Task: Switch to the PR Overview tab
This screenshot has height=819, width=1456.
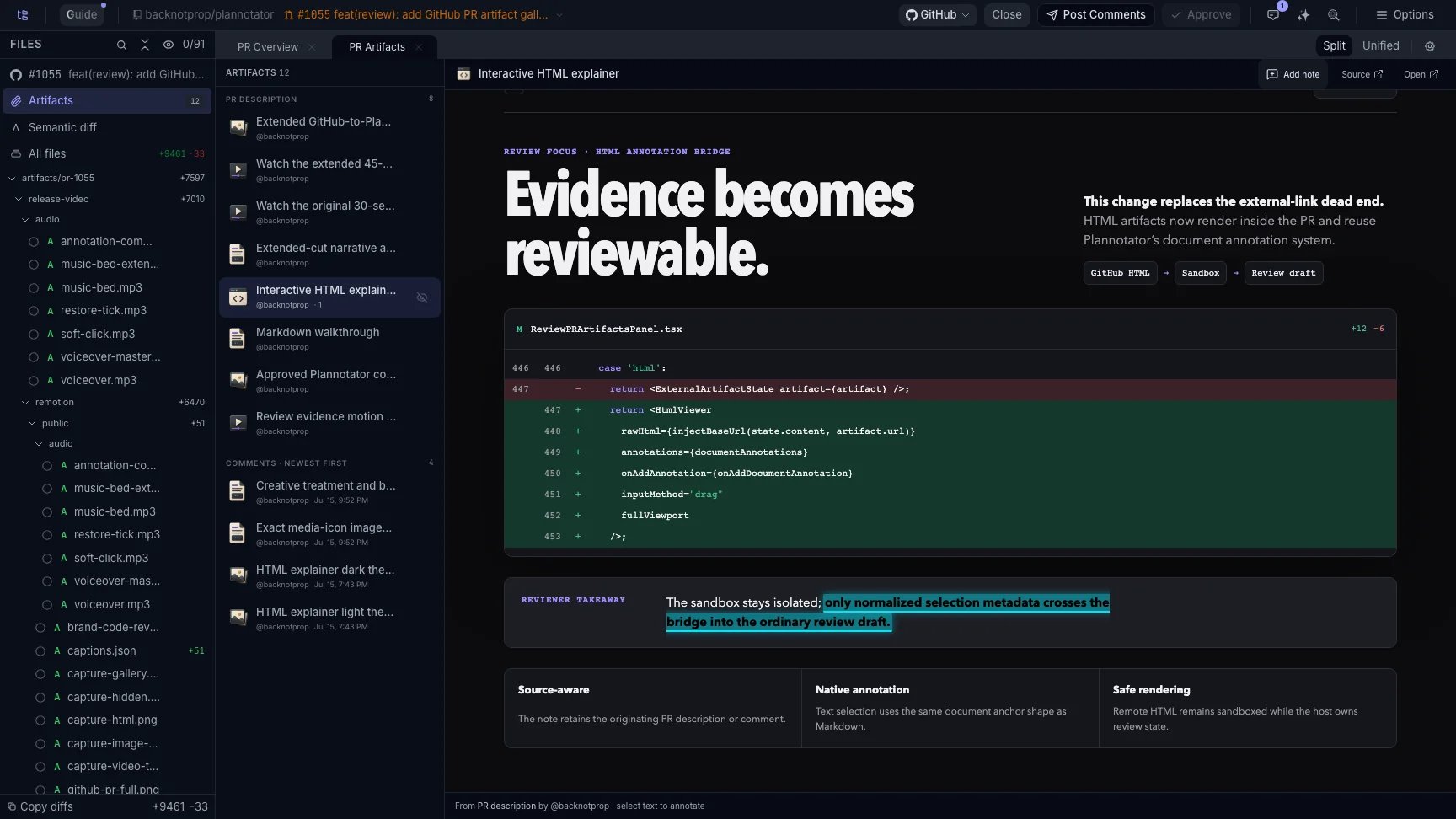Action: point(267,47)
